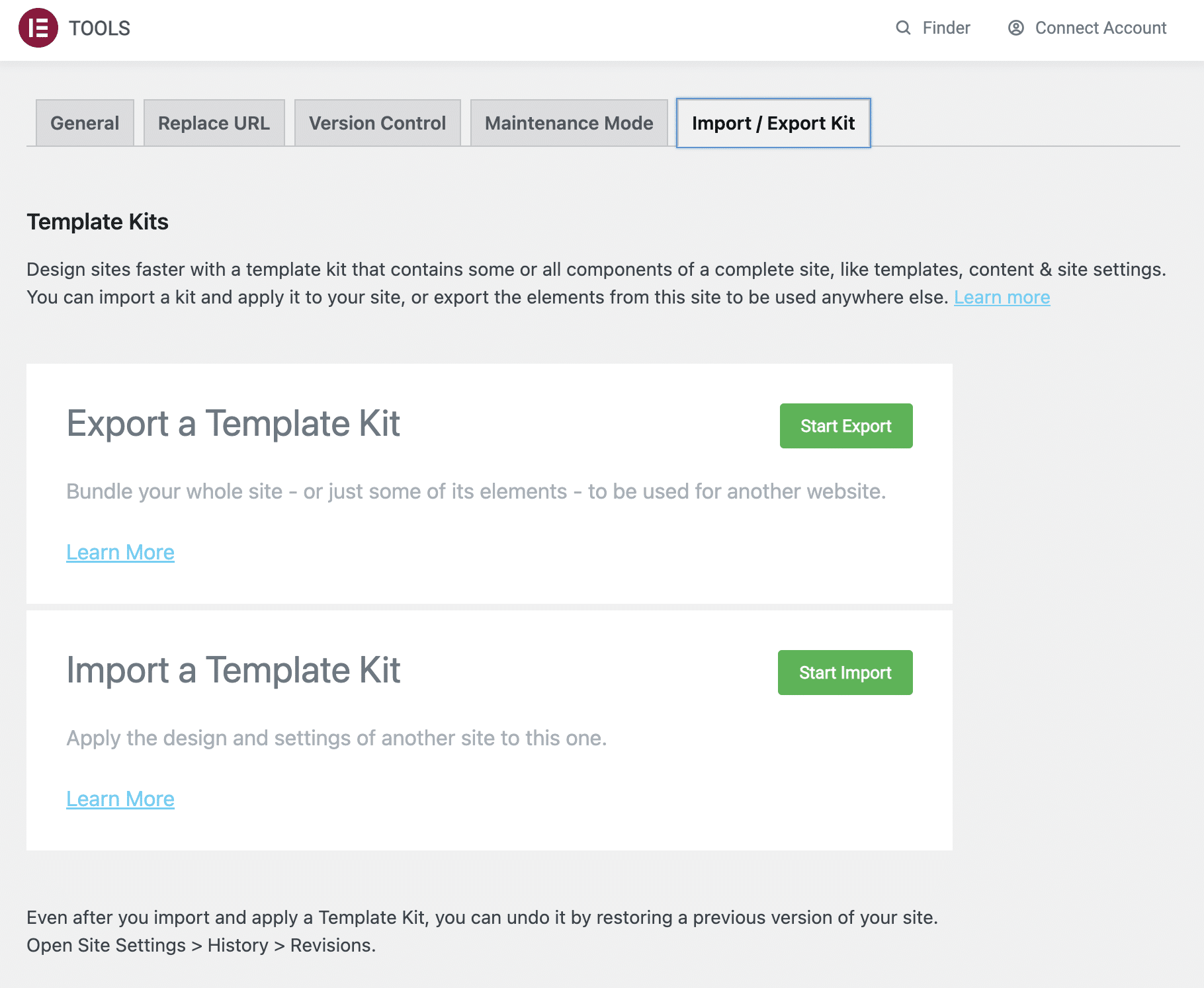This screenshot has width=1204, height=988.
Task: Open the Learn more link in description
Action: pyautogui.click(x=1002, y=297)
